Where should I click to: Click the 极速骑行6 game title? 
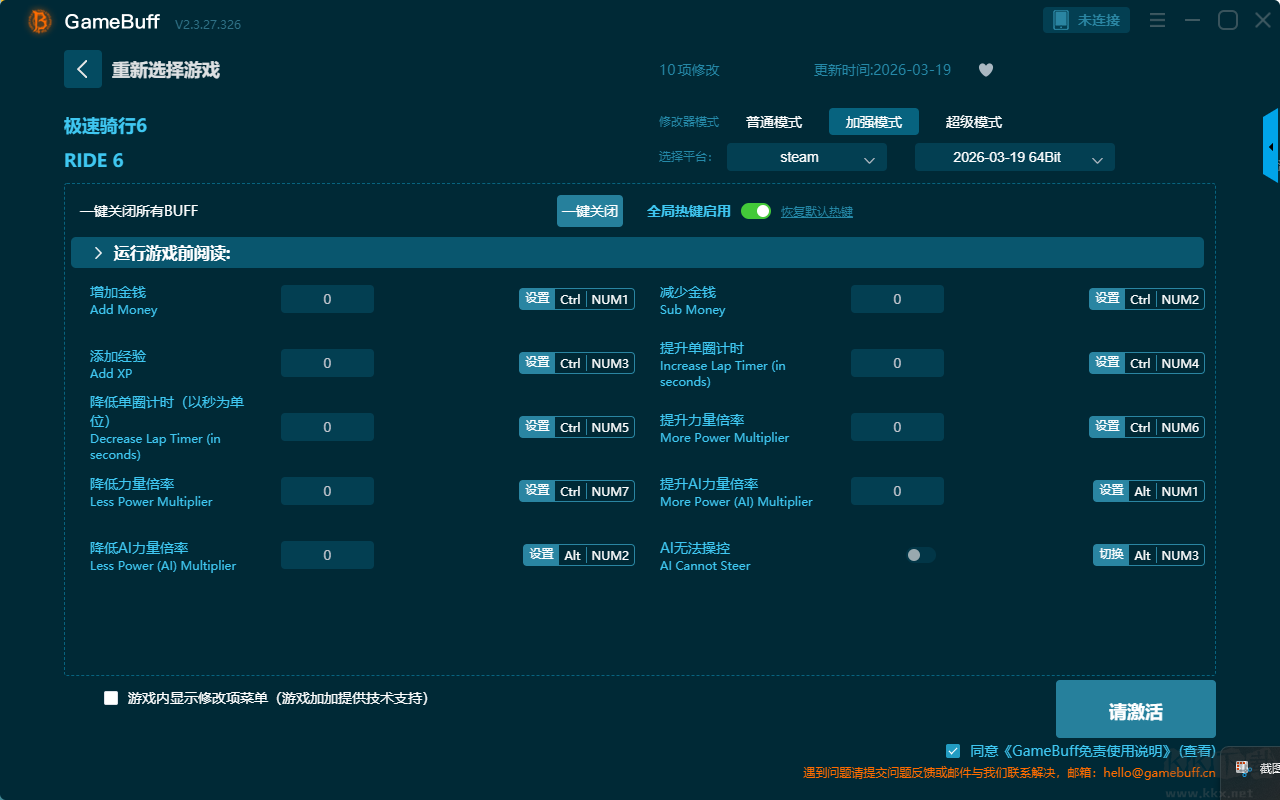pos(106,126)
